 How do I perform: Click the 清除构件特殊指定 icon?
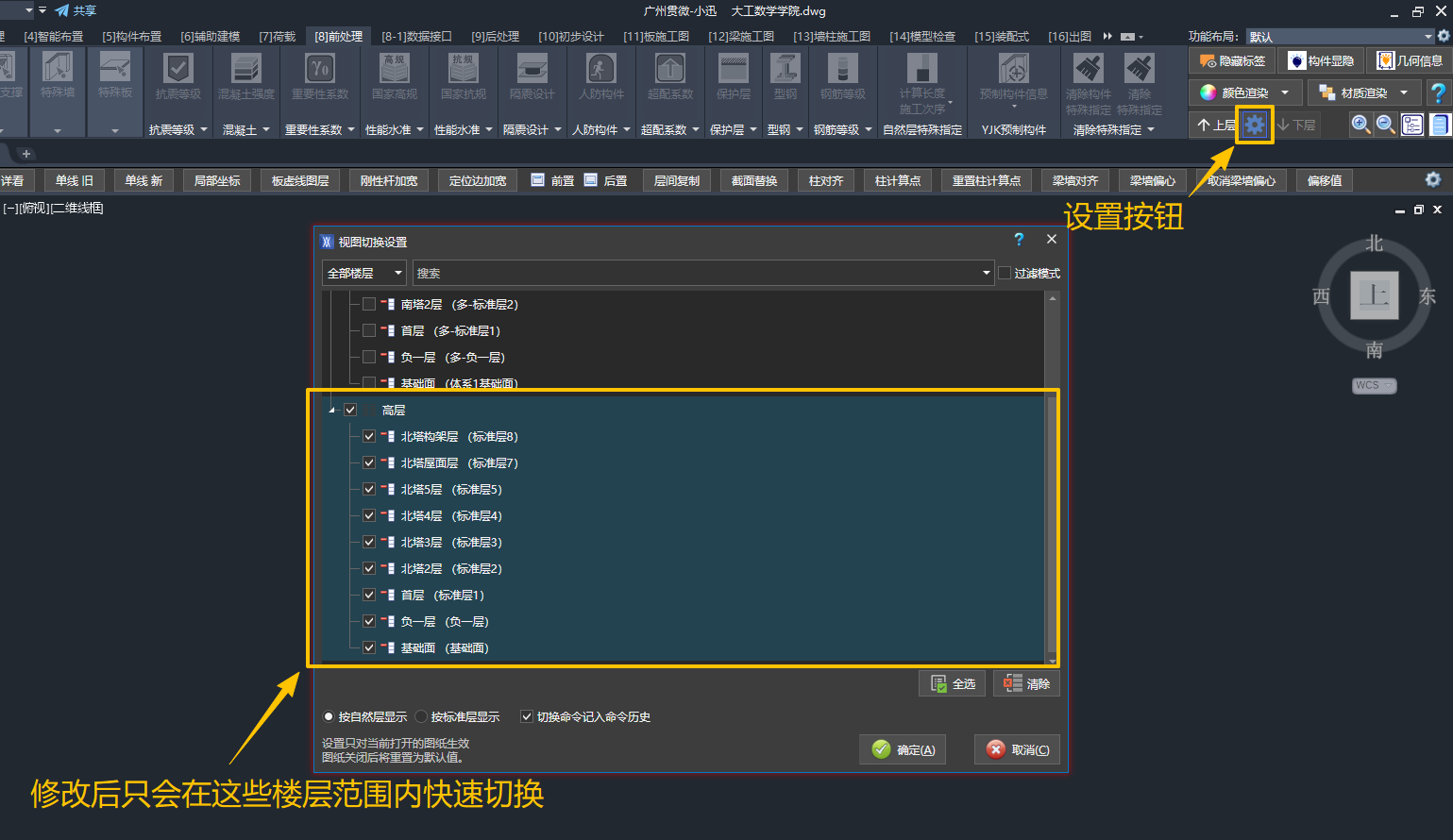click(1089, 69)
